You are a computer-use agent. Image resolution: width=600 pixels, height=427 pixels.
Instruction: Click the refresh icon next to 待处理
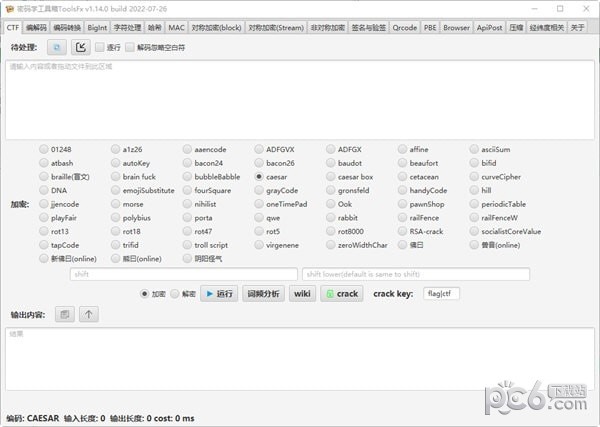tap(57, 47)
